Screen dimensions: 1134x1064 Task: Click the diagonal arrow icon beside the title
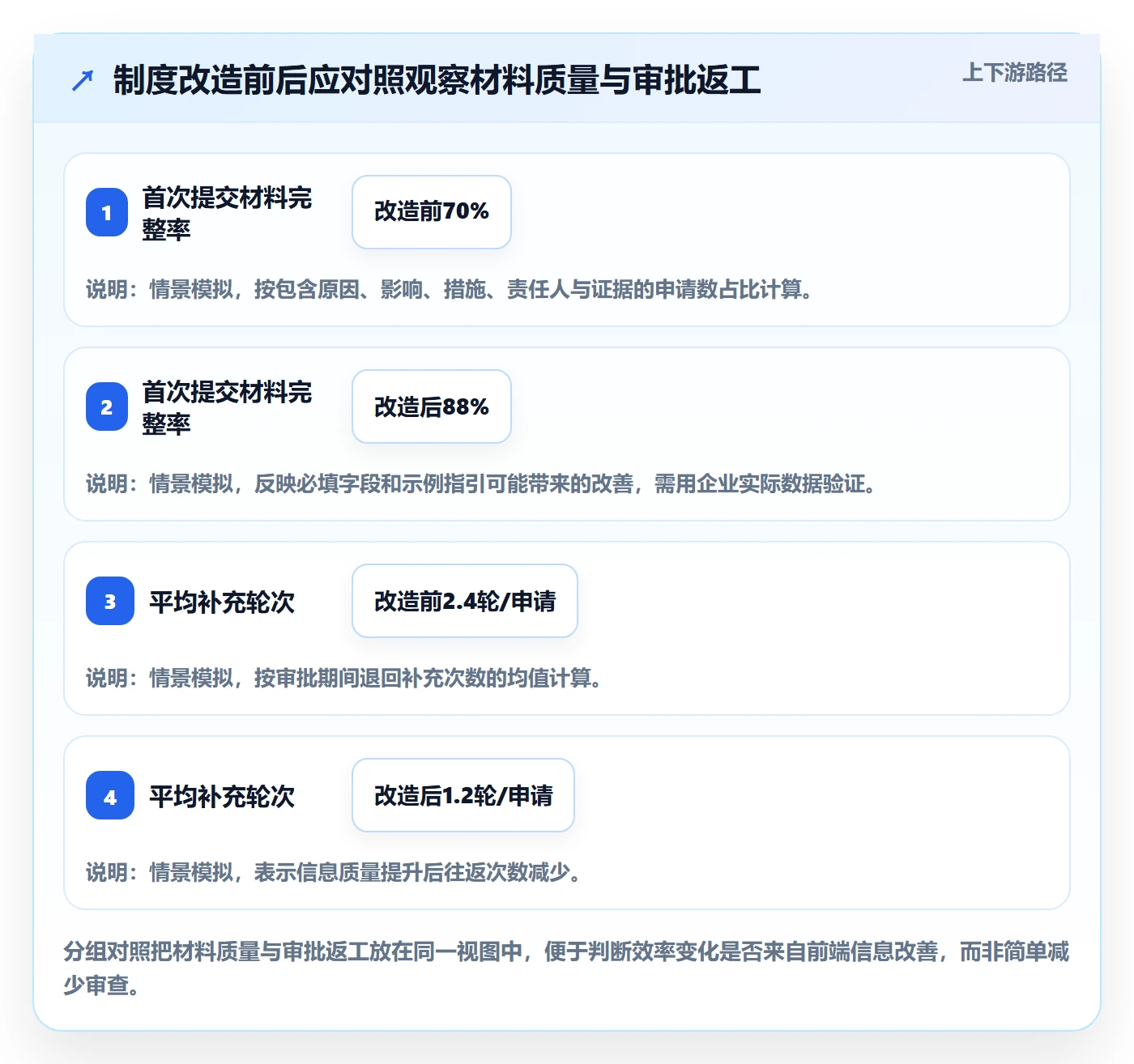tap(83, 80)
